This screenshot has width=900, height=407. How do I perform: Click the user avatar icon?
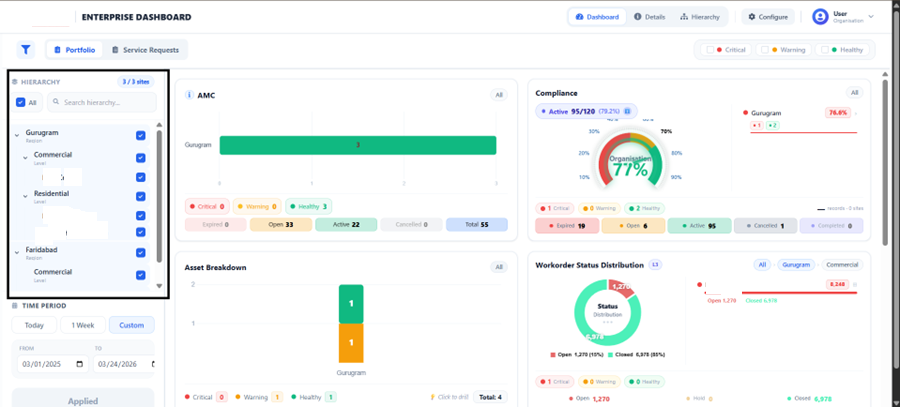(x=821, y=17)
